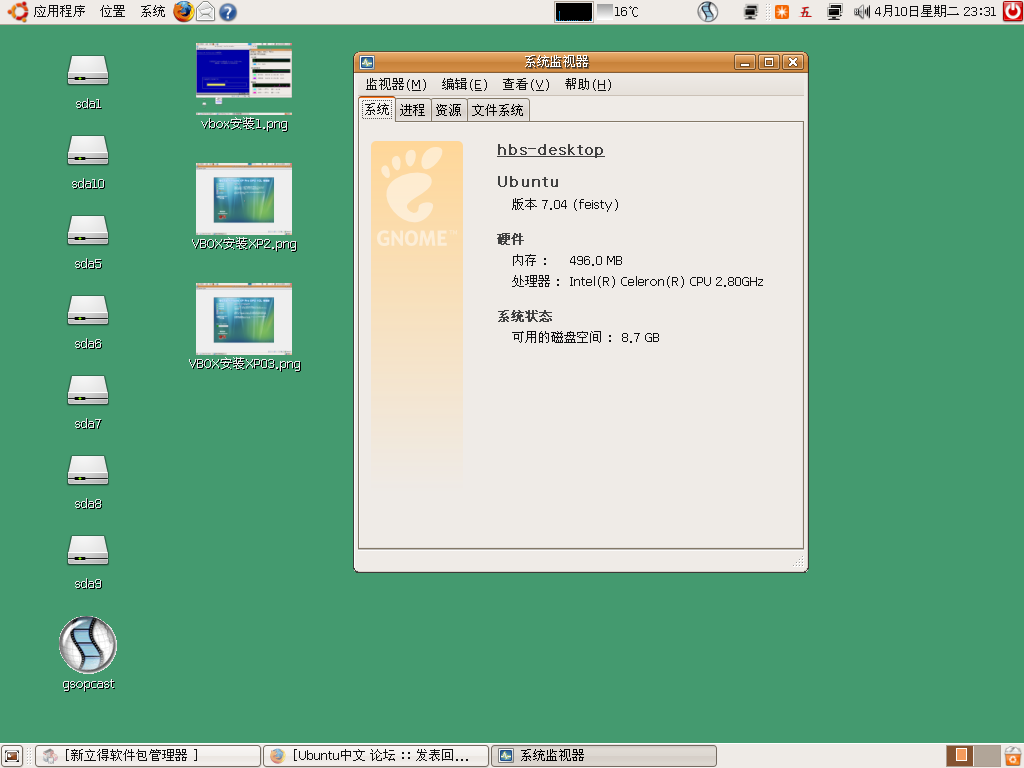This screenshot has height=768, width=1024.
Task: Select the sda6 drive icon
Action: click(x=88, y=311)
